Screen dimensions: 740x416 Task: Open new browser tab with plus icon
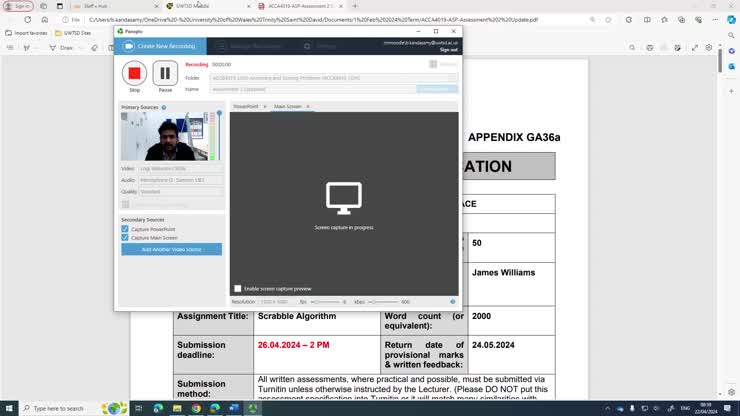354,6
